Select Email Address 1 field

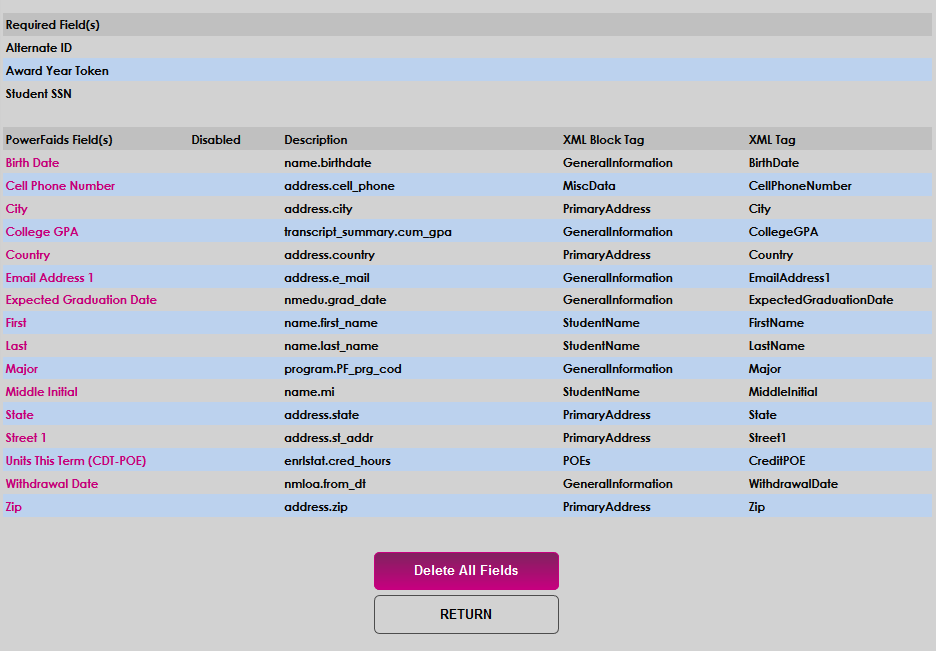pos(49,277)
